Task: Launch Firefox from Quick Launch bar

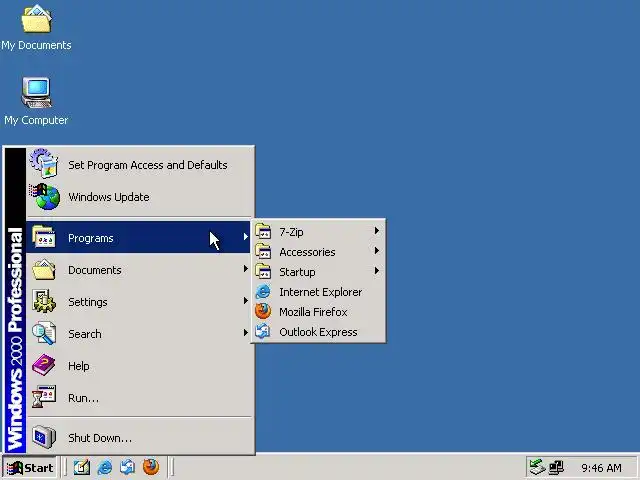Action: coord(151,467)
